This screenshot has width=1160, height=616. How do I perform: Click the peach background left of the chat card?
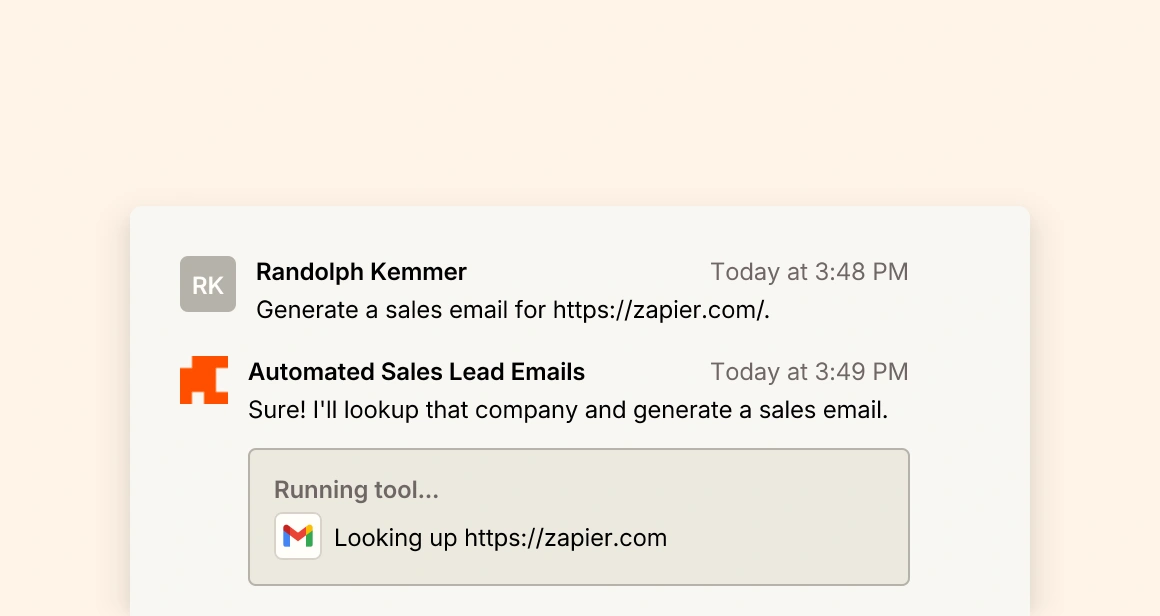62,400
